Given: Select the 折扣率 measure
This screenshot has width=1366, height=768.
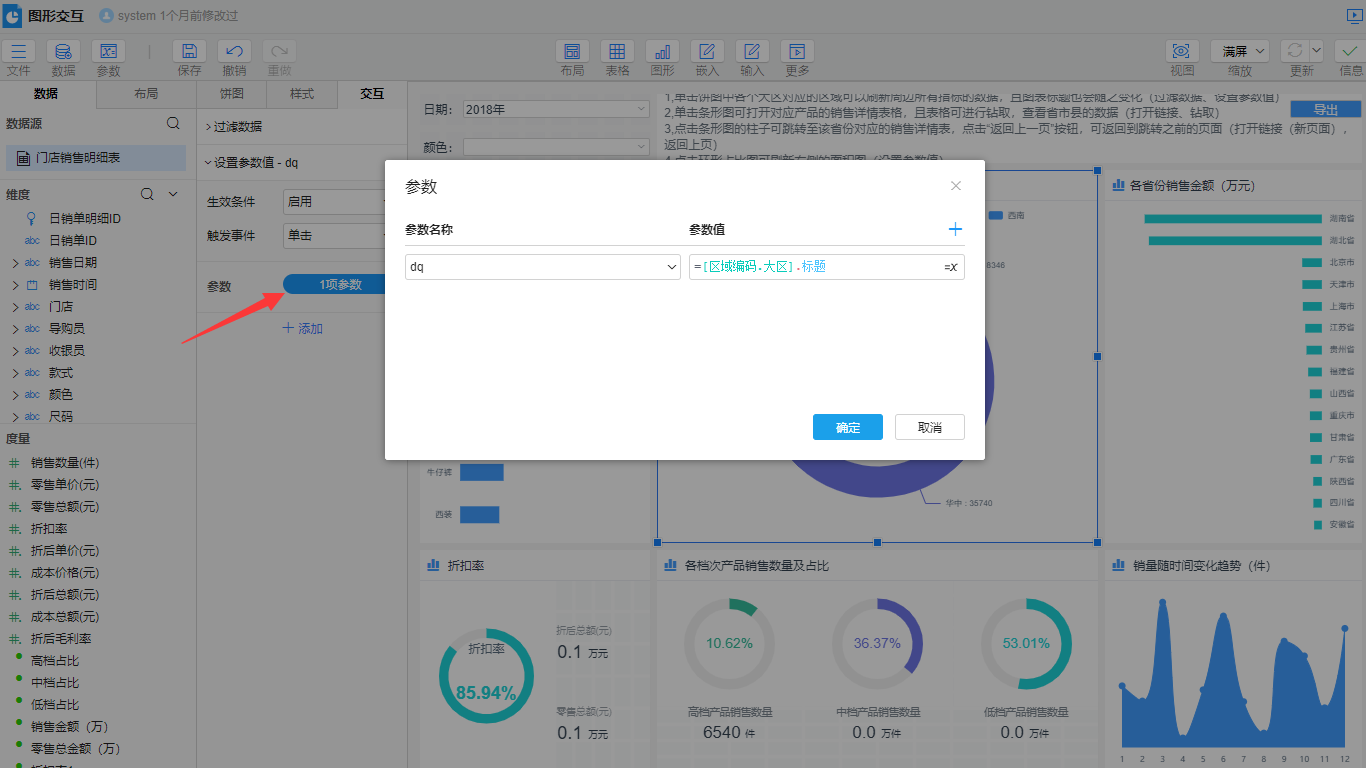Looking at the screenshot, I should click(x=49, y=529).
